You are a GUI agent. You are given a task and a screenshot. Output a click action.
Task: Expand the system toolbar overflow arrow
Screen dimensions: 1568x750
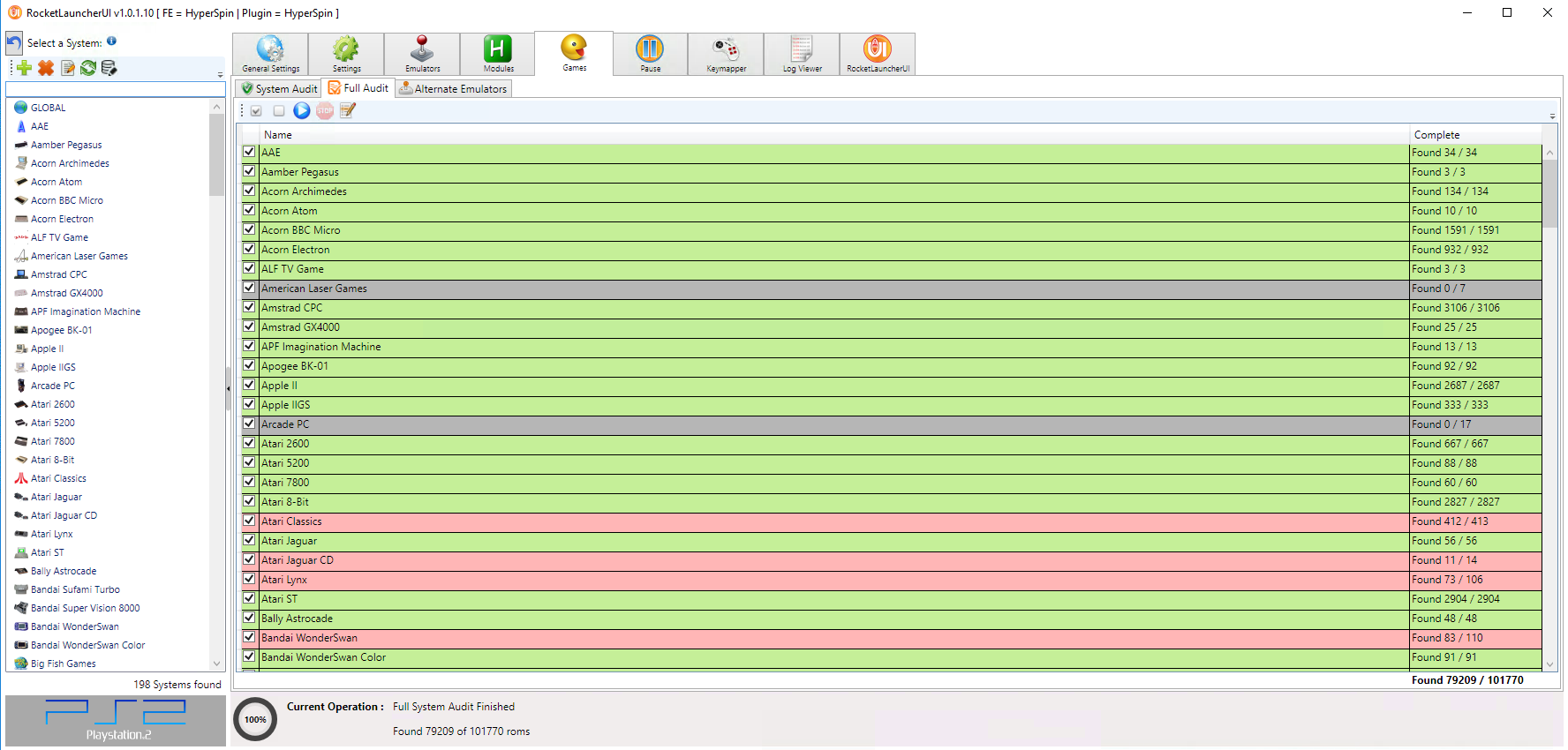[x=221, y=75]
